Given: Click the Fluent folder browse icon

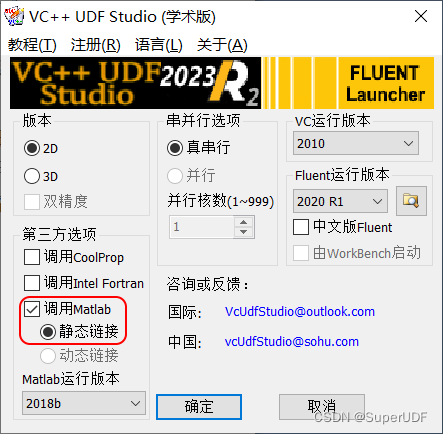Looking at the screenshot, I should (411, 201).
